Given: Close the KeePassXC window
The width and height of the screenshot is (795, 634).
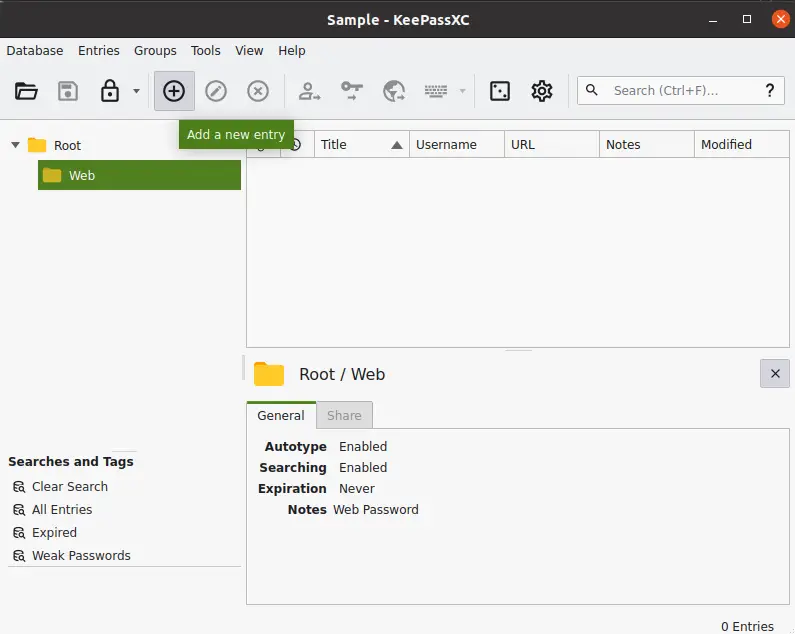Looking at the screenshot, I should [x=780, y=19].
